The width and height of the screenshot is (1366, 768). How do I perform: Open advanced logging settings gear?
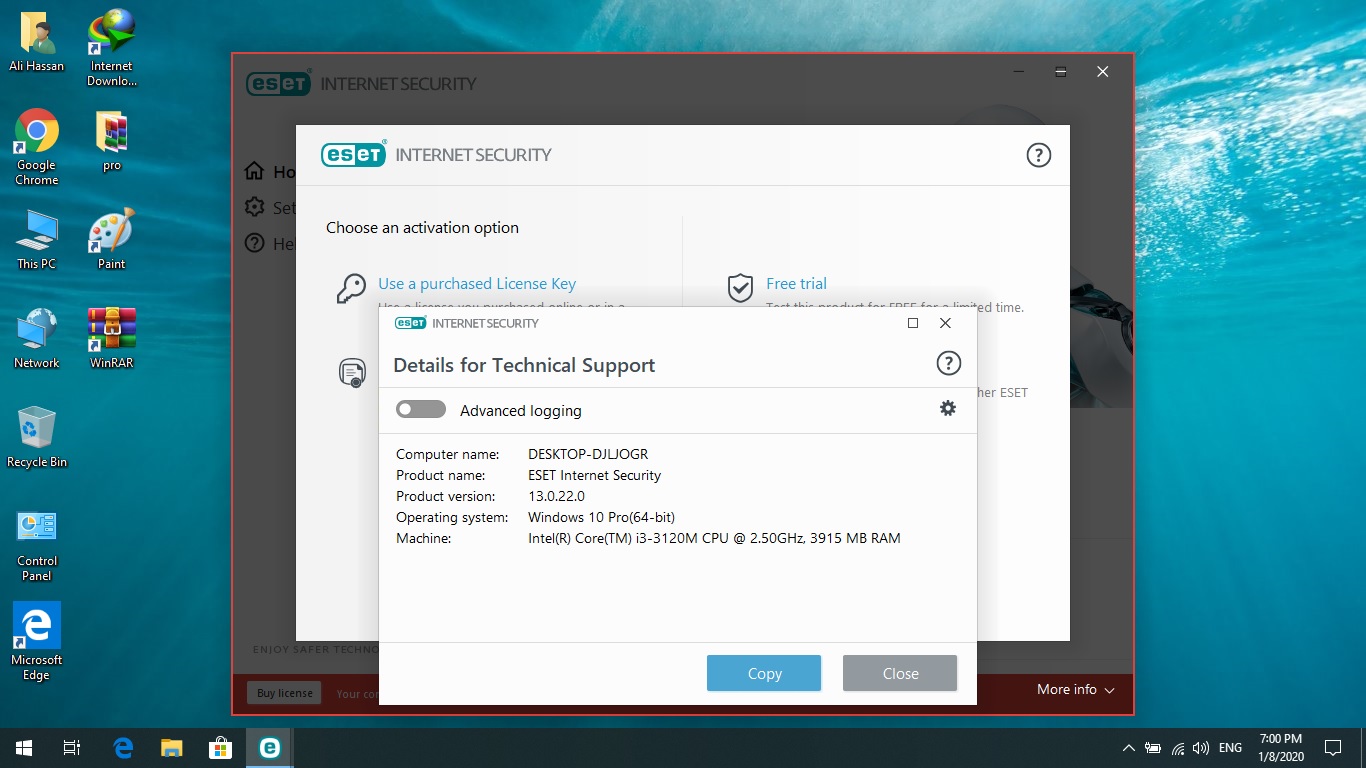coord(948,408)
